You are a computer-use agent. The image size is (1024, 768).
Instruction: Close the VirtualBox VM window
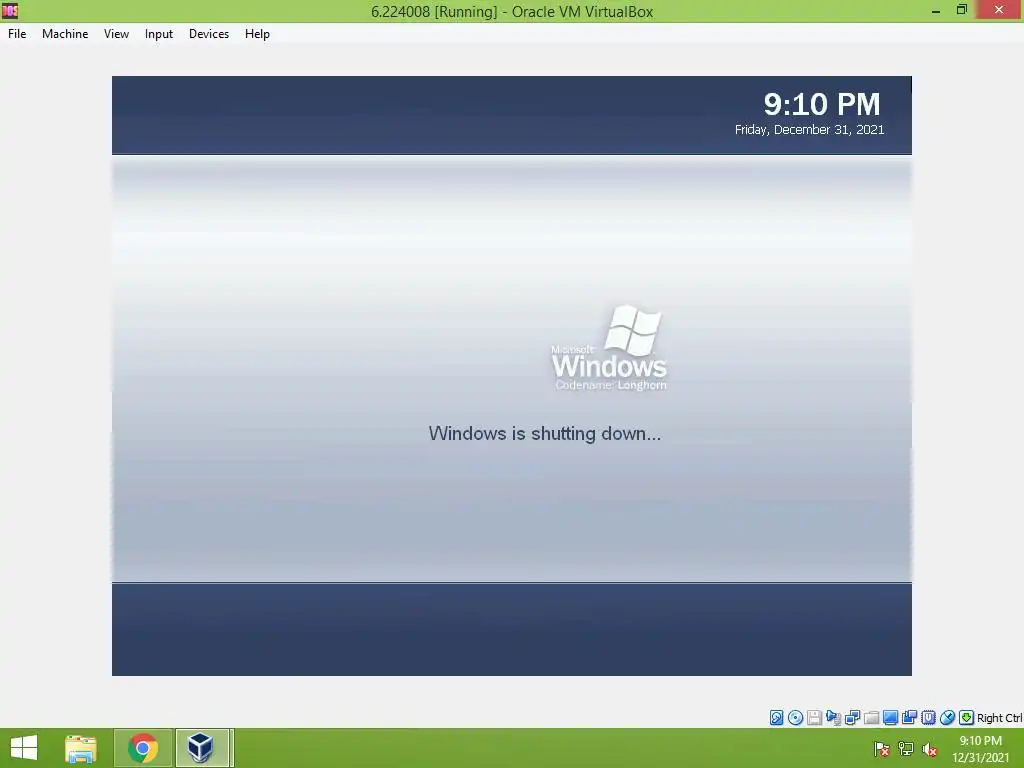coord(999,10)
